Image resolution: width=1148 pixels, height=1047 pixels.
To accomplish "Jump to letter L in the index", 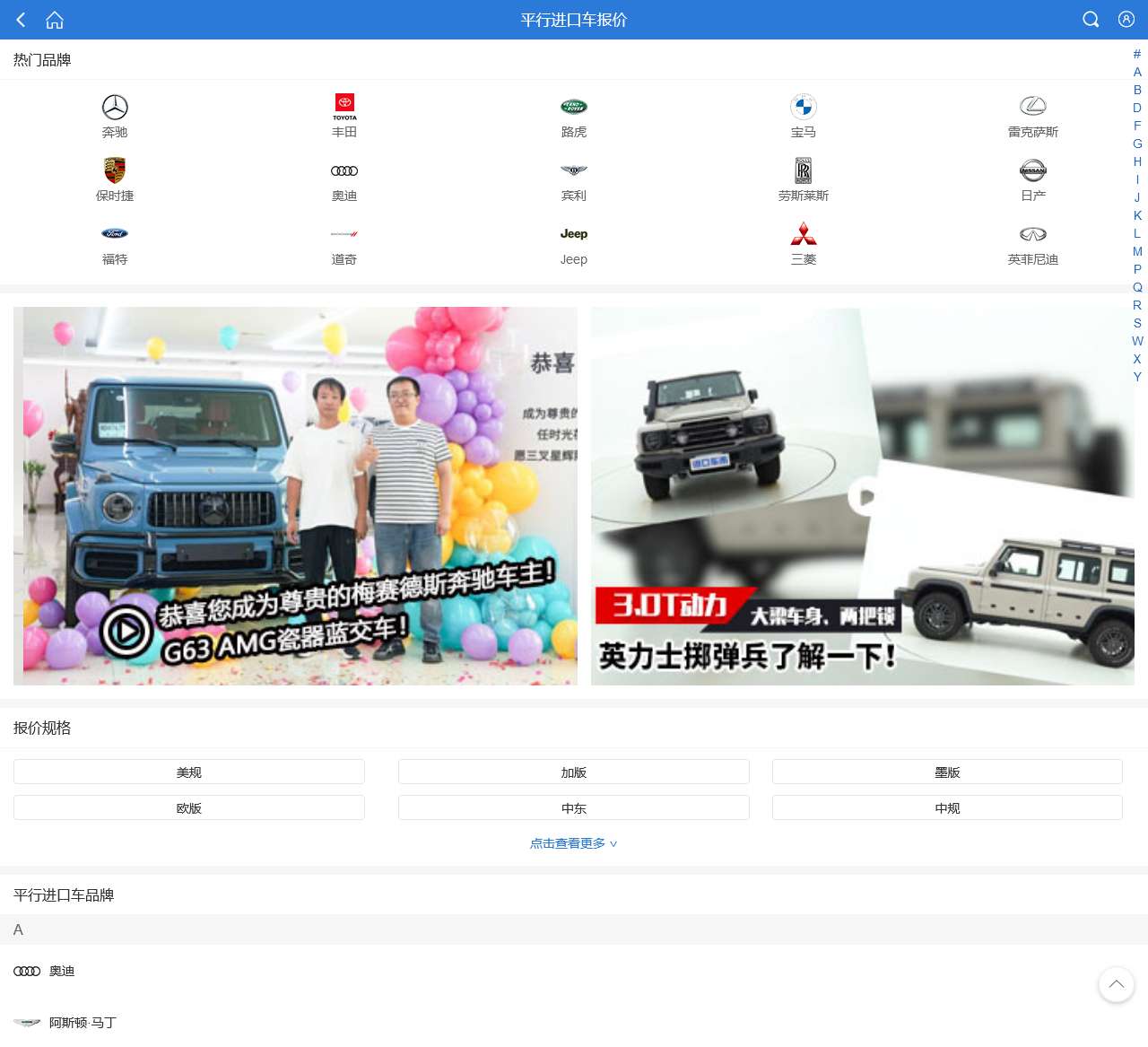I will 1137,233.
